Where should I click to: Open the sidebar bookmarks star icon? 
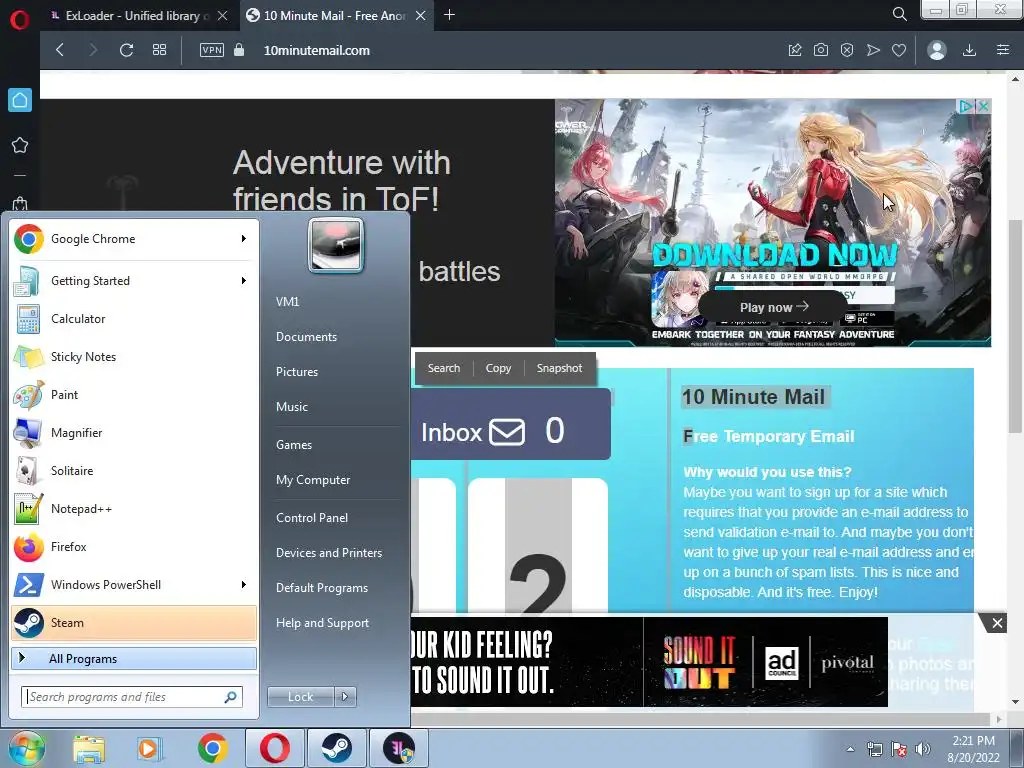point(20,145)
